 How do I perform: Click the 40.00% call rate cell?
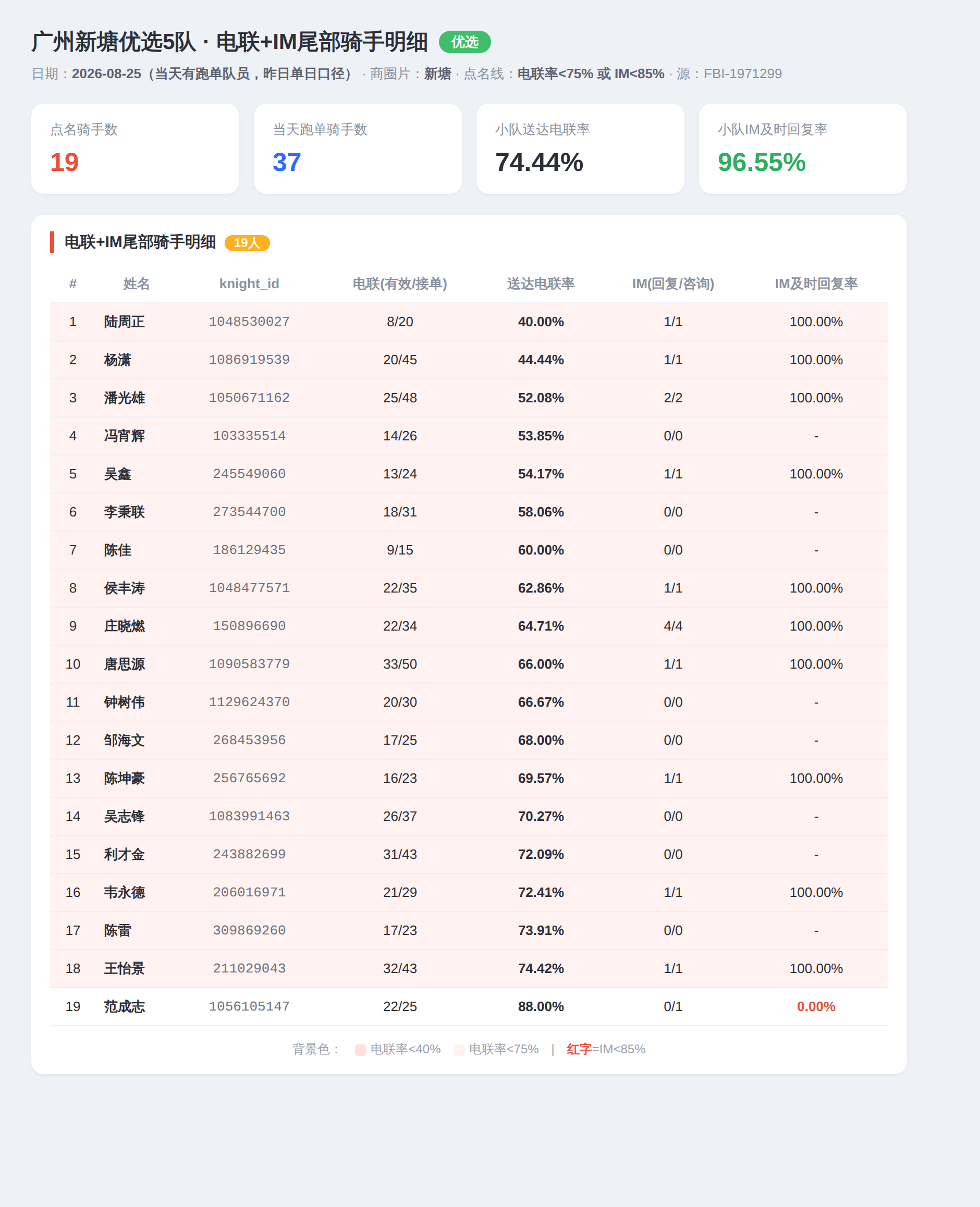[541, 322]
